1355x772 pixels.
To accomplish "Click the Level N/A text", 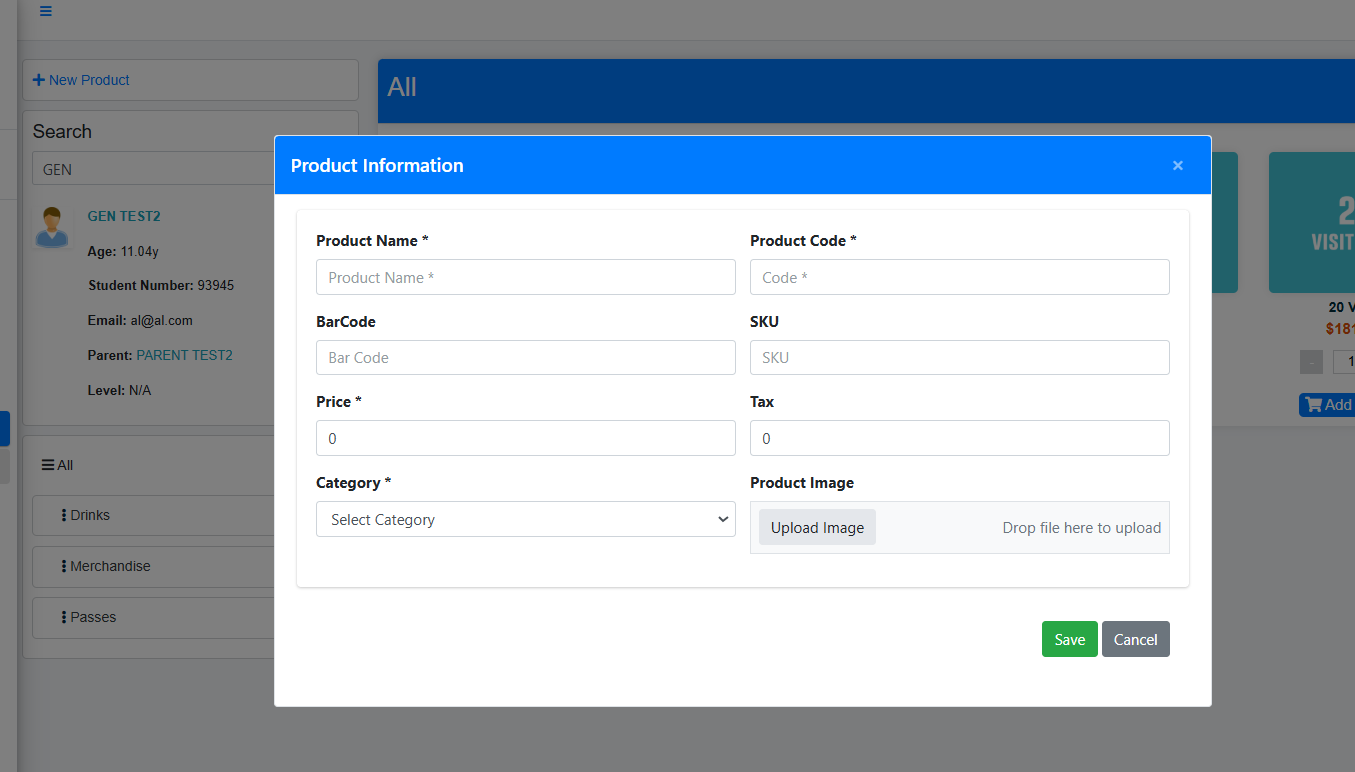I will [x=119, y=390].
